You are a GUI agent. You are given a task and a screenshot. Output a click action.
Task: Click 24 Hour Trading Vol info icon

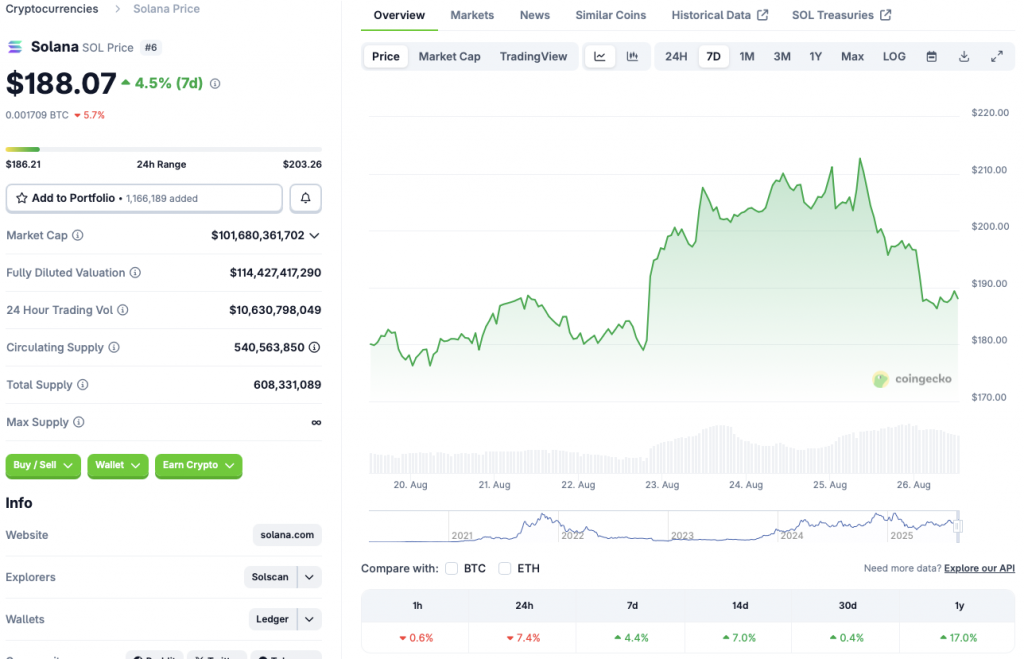coord(123,310)
